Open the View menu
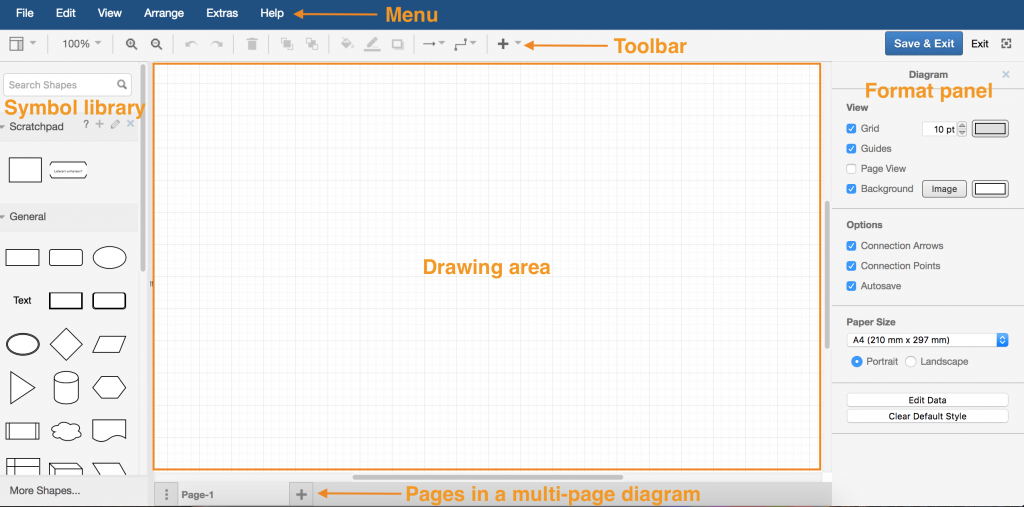 click(x=109, y=13)
